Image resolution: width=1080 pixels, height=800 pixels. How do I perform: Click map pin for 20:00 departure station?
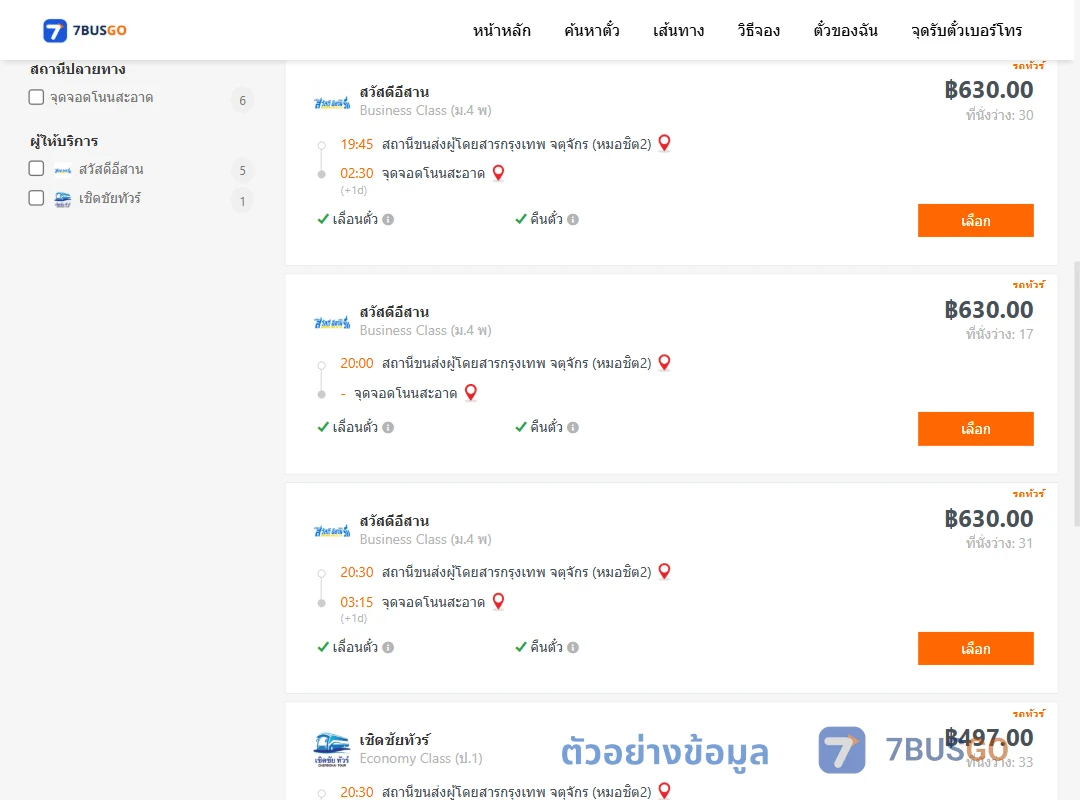pos(665,362)
